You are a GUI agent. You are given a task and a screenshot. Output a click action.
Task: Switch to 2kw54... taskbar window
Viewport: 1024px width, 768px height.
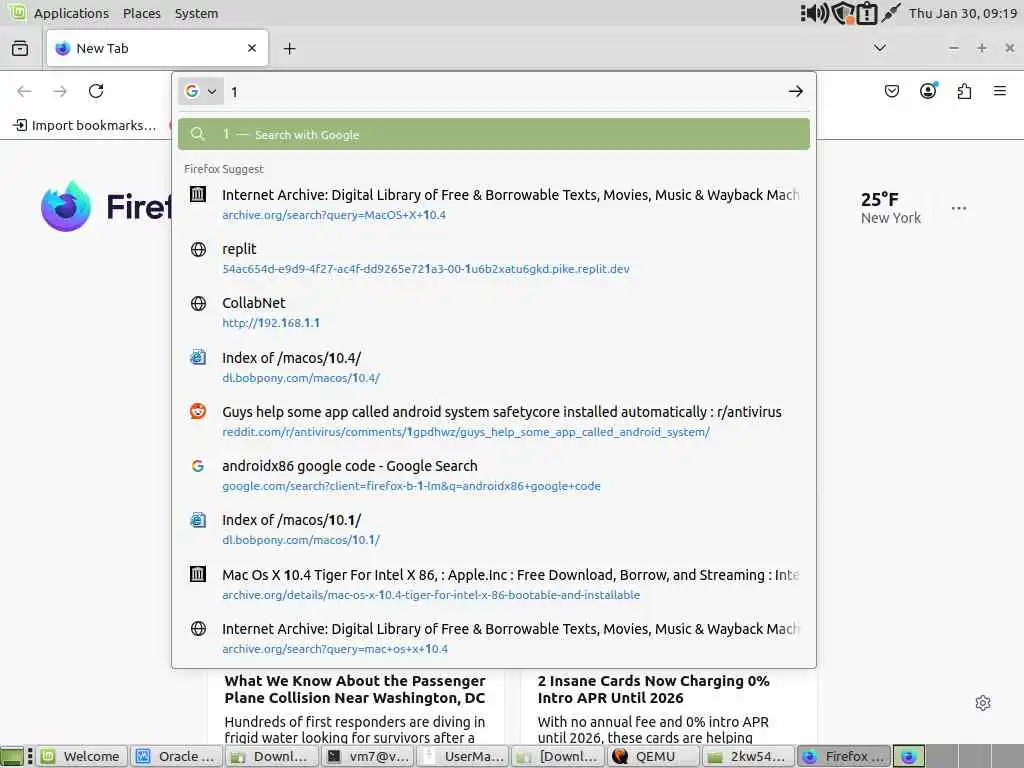point(748,756)
